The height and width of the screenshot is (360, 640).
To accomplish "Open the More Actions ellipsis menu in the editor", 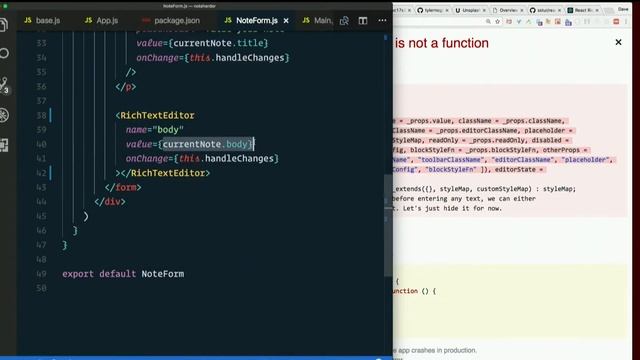I will click(x=382, y=20).
